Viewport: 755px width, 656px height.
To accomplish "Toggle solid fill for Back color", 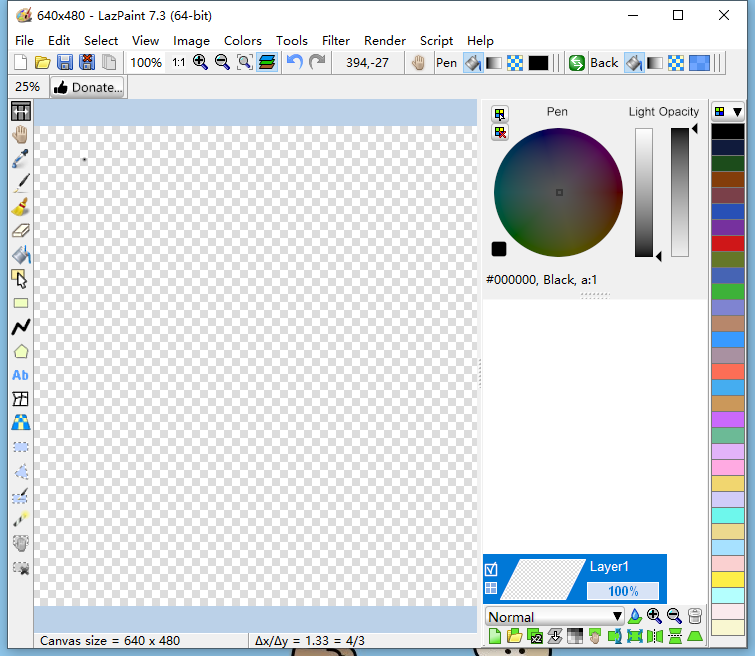I will 634,63.
